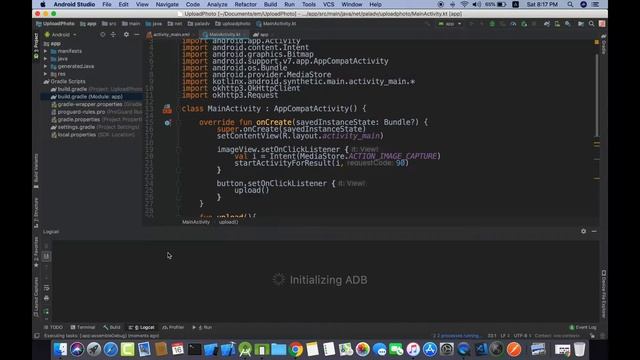
Task: Click the search everywhere magnifier in toolbar
Action: 591,24
